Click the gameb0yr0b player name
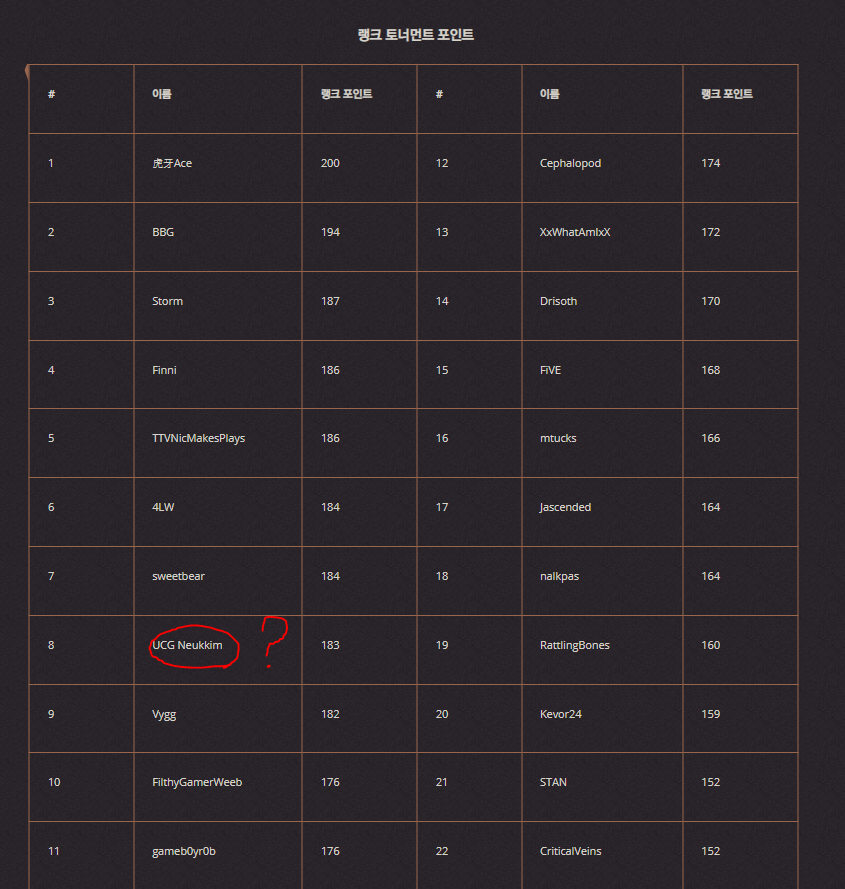Screen dimensions: 845x889 tap(184, 851)
